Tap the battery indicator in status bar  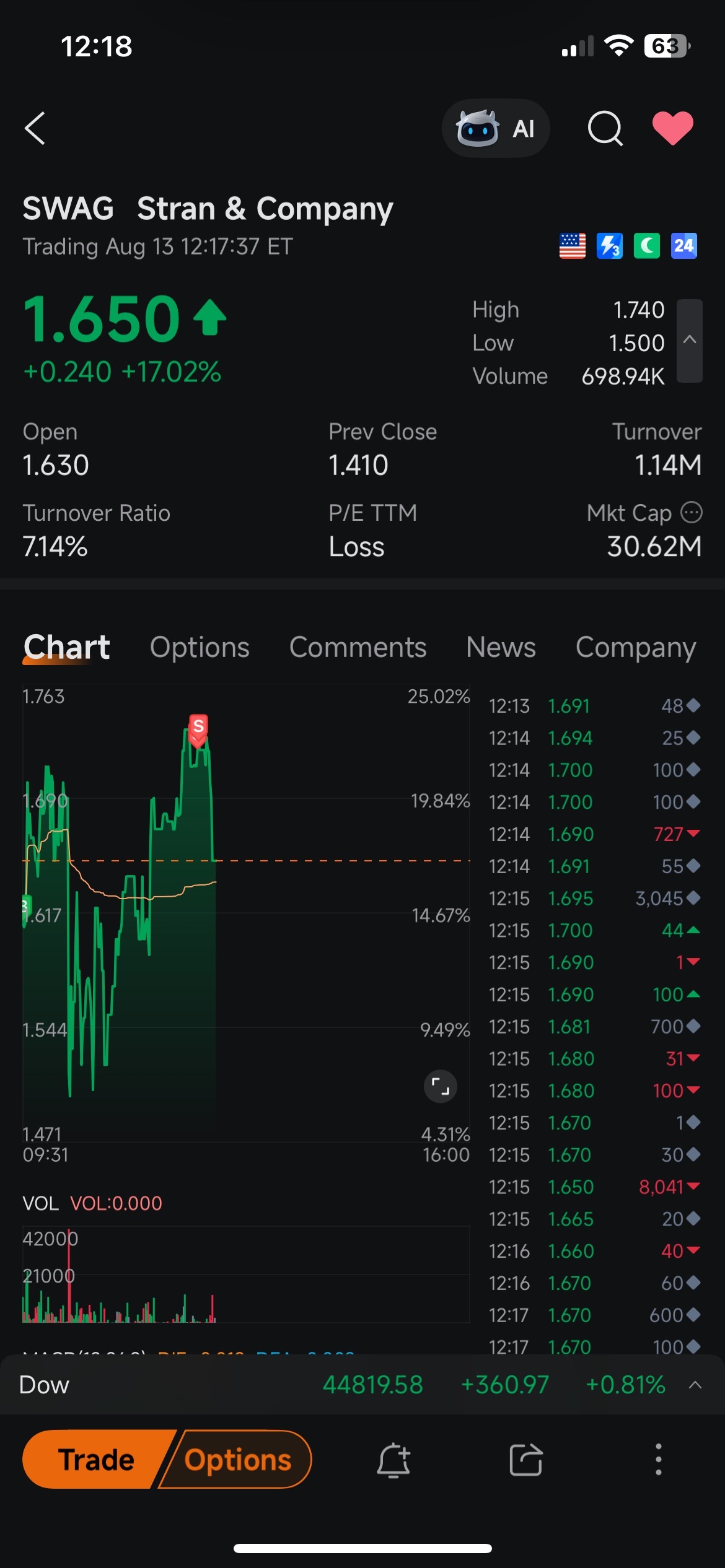coord(667,46)
